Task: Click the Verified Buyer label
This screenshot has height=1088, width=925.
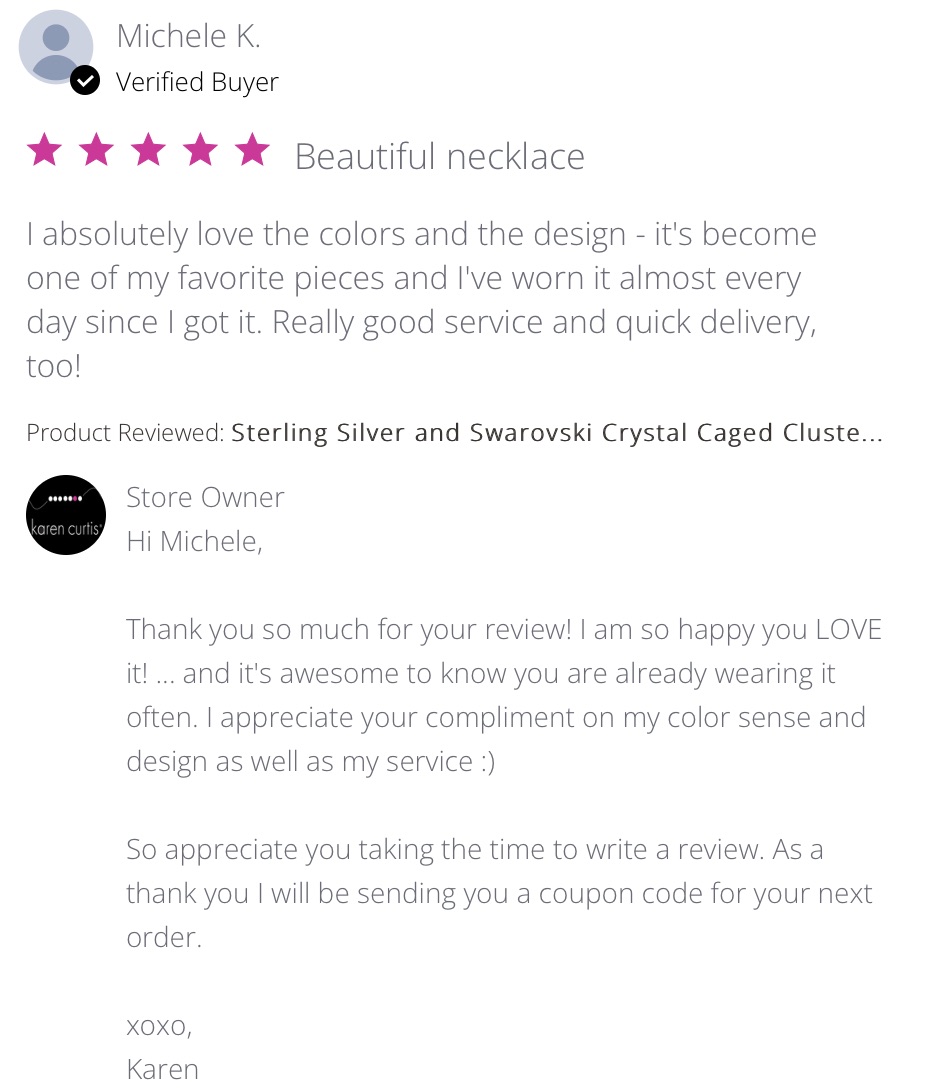Action: [197, 83]
